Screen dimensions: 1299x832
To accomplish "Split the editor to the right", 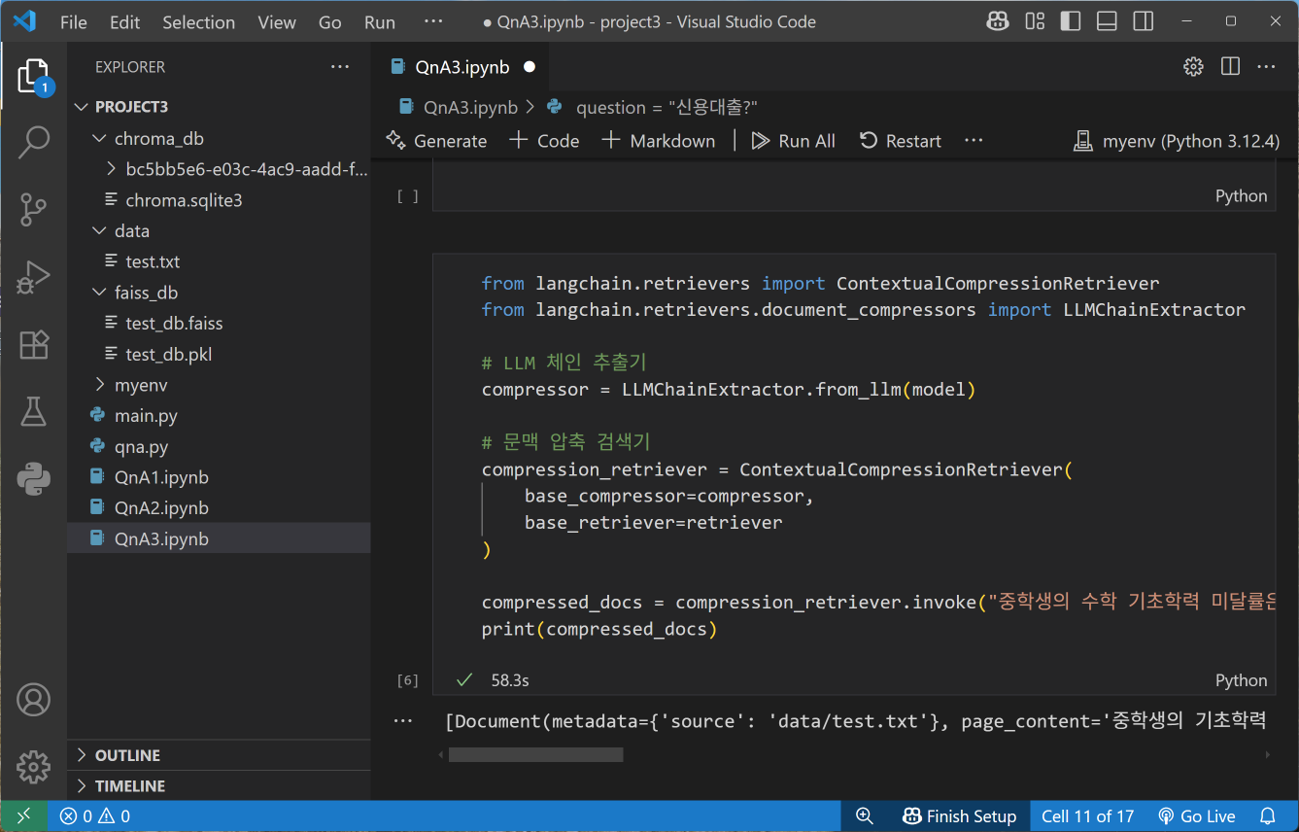I will [x=1230, y=67].
